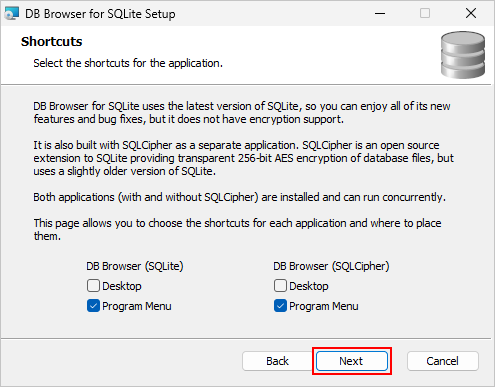The height and width of the screenshot is (387, 495).
Task: Click the database cylinder icon in header
Action: point(463,55)
